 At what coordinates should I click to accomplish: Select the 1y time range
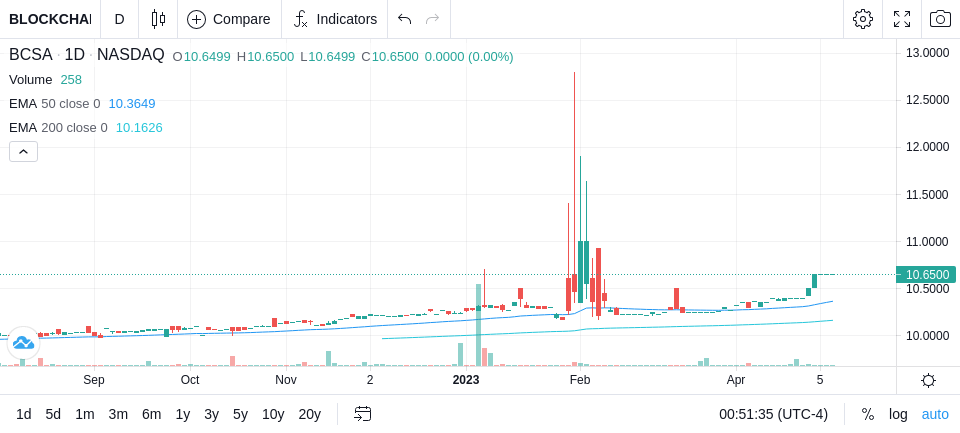182,415
